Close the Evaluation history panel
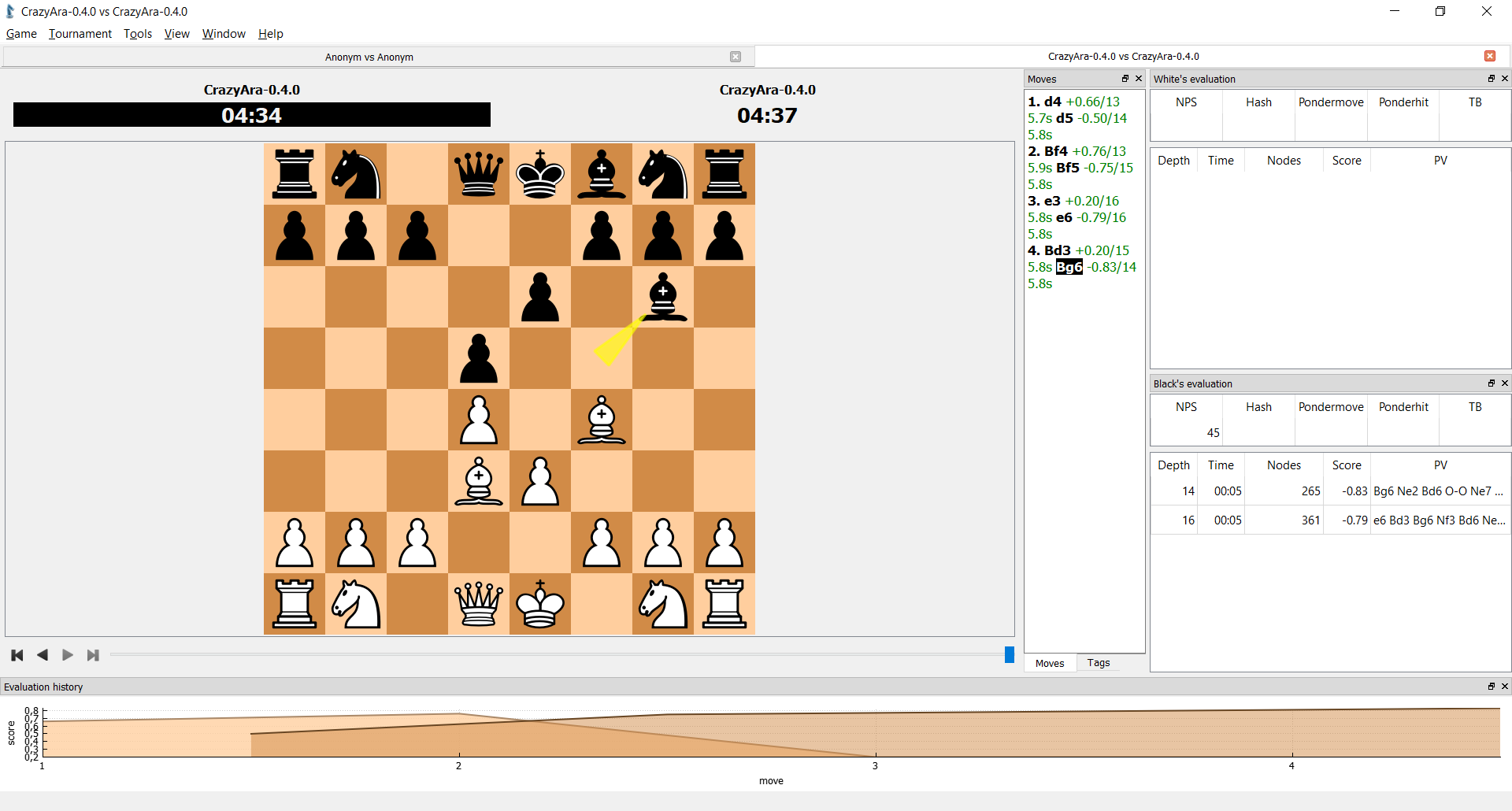Viewport: 1512px width, 811px height. coord(1505,687)
